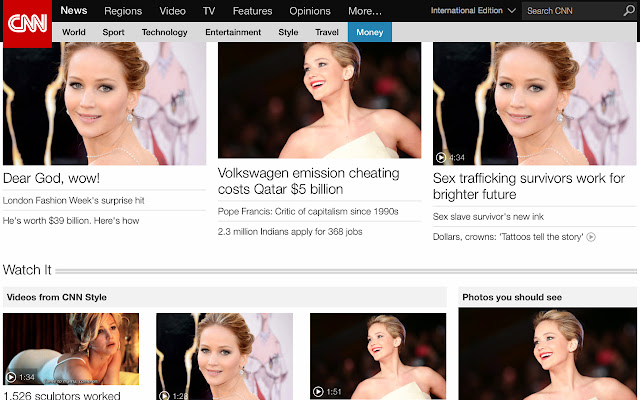Click the search magnifier icon

point(629,10)
